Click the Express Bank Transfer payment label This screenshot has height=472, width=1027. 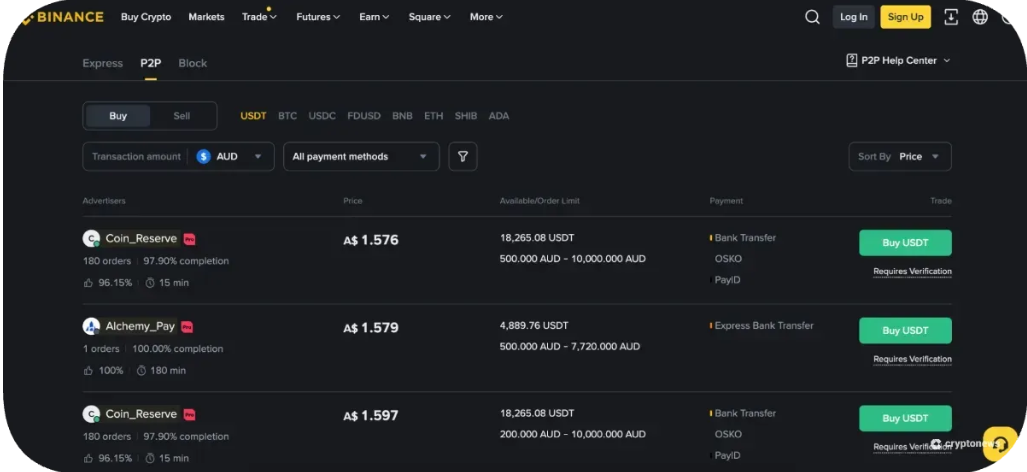[764, 325]
